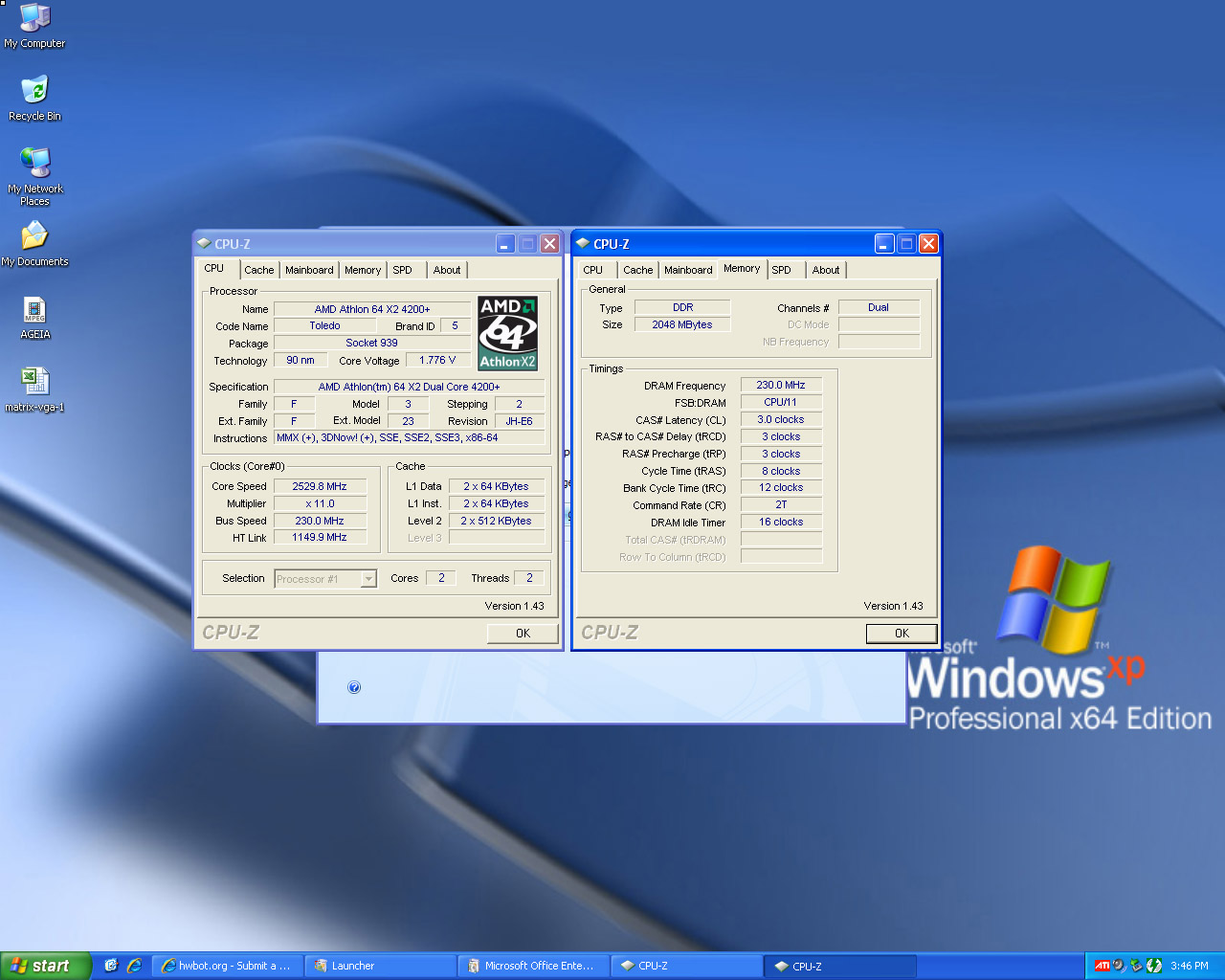Open Mainboard tab in left CPU-Z
The width and height of the screenshot is (1225, 980).
click(x=309, y=270)
